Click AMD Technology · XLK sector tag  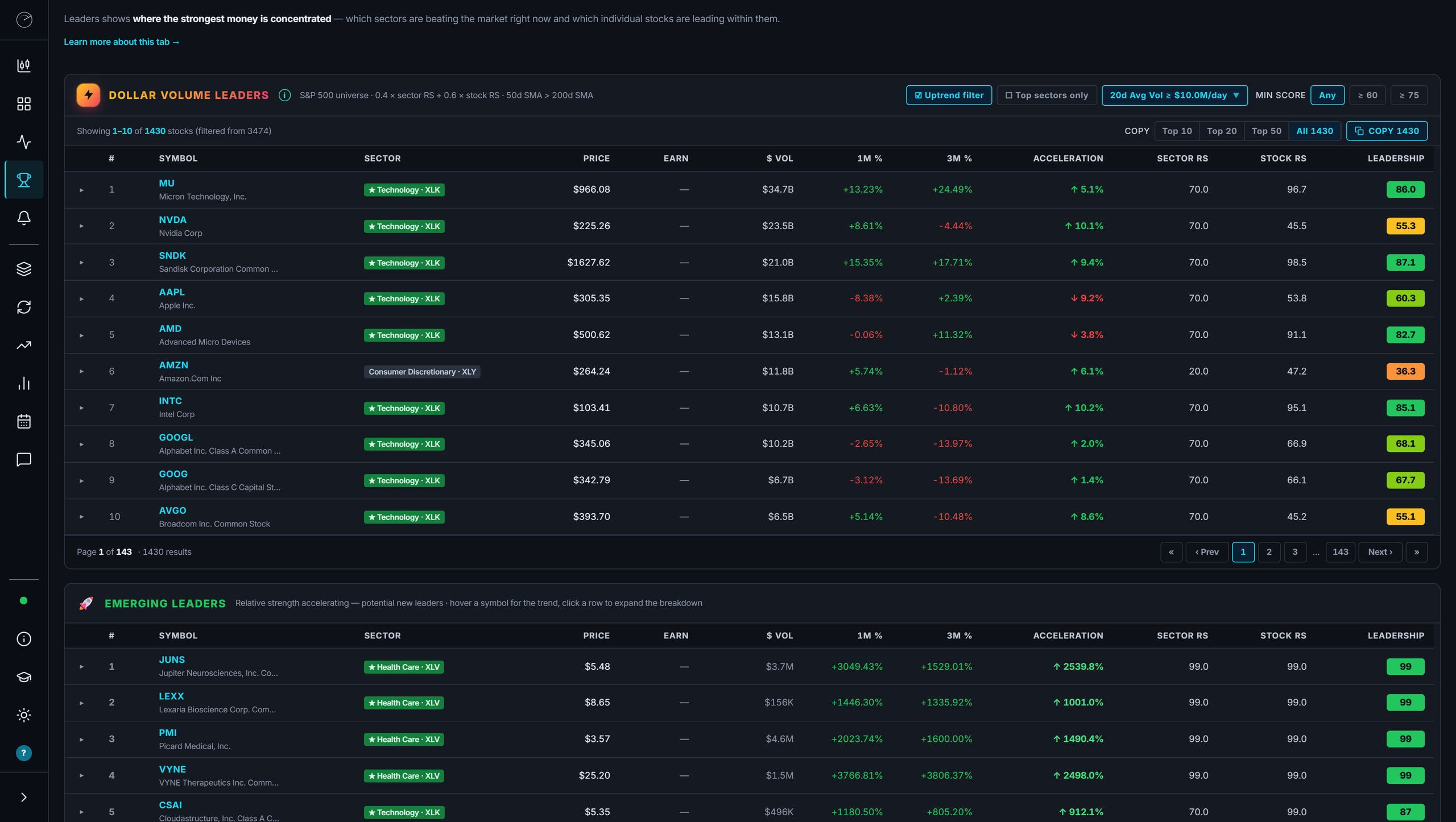pos(404,335)
